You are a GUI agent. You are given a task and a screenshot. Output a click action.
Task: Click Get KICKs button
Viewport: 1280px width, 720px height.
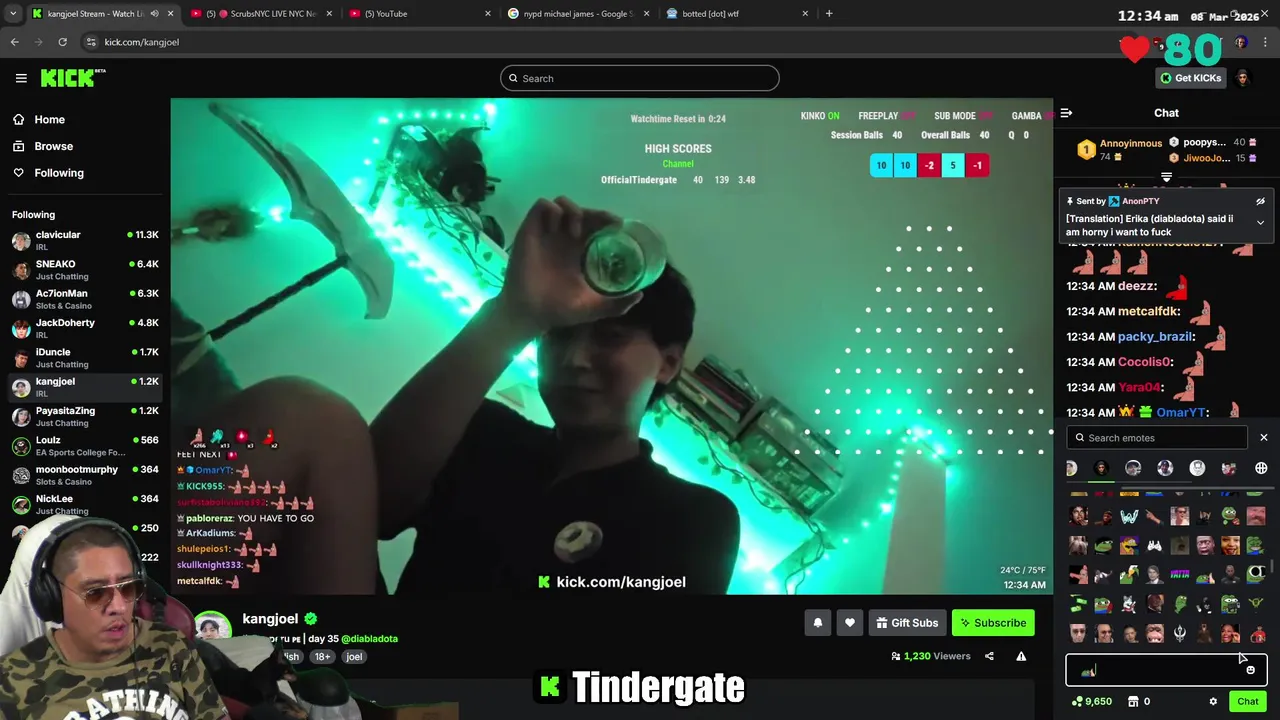[x=1190, y=78]
